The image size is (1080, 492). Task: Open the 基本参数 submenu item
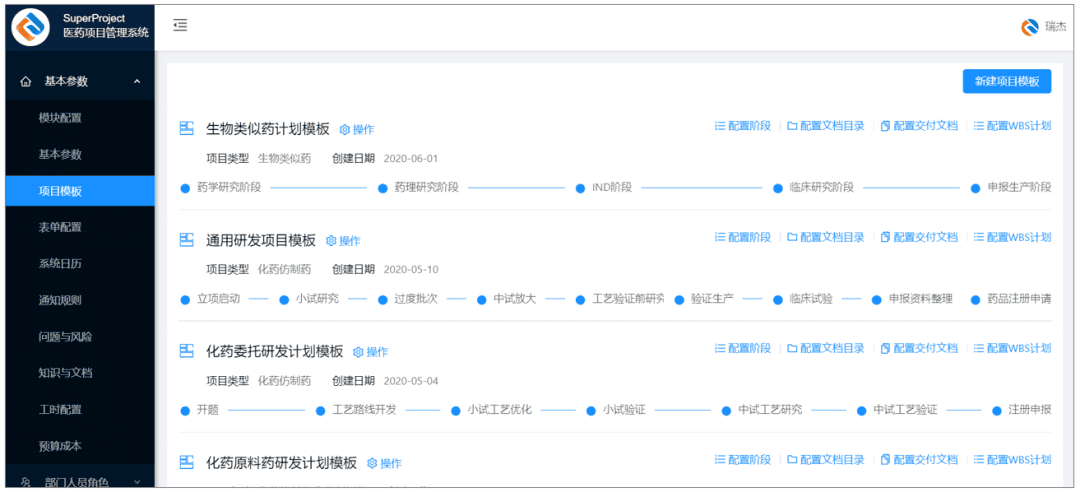[80, 154]
